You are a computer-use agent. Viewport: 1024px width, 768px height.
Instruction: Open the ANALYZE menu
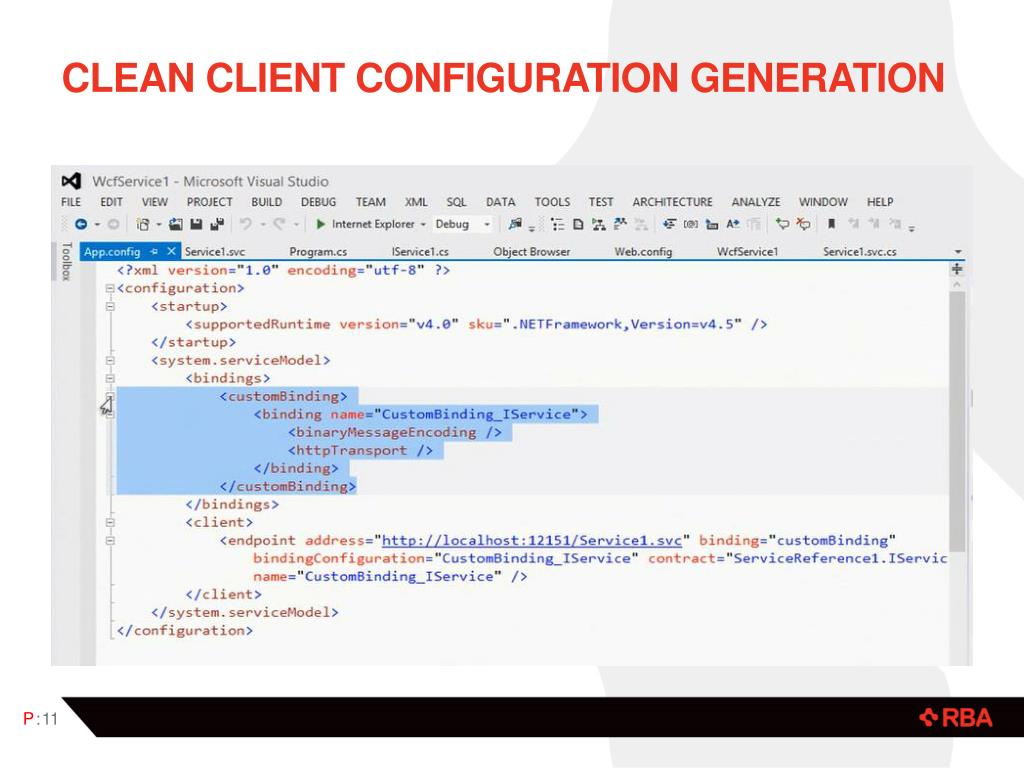756,202
